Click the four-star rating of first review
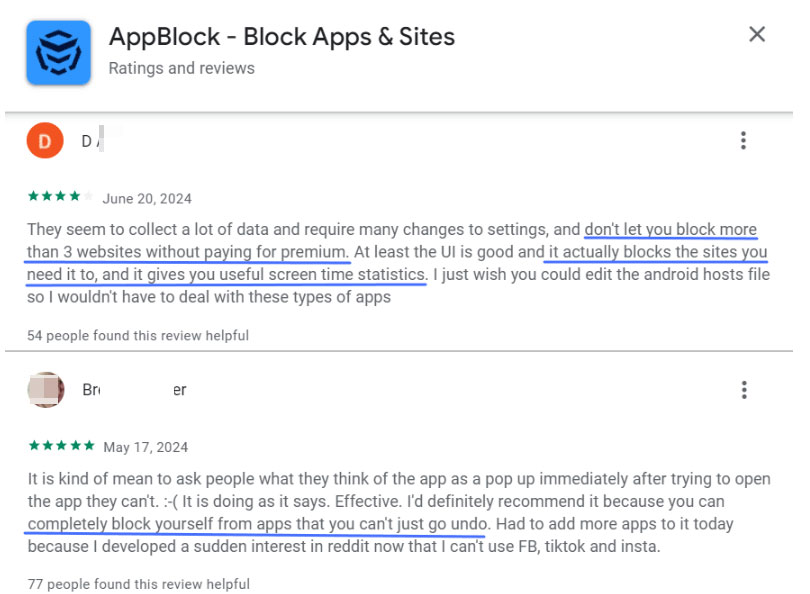Screen dimensions: 810x594 pyautogui.click(x=60, y=196)
